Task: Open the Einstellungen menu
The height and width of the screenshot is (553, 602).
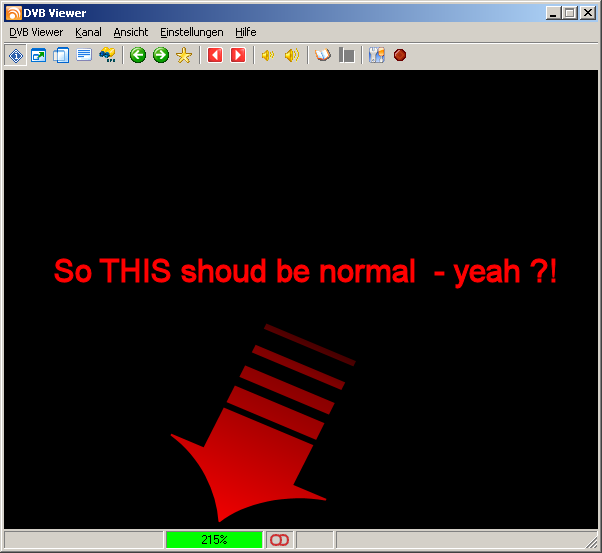Action: click(x=192, y=32)
